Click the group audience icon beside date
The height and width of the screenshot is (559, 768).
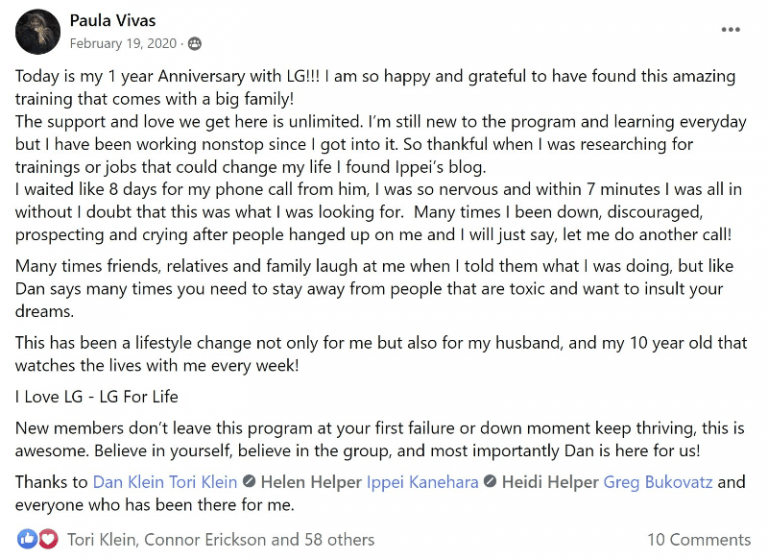point(194,44)
